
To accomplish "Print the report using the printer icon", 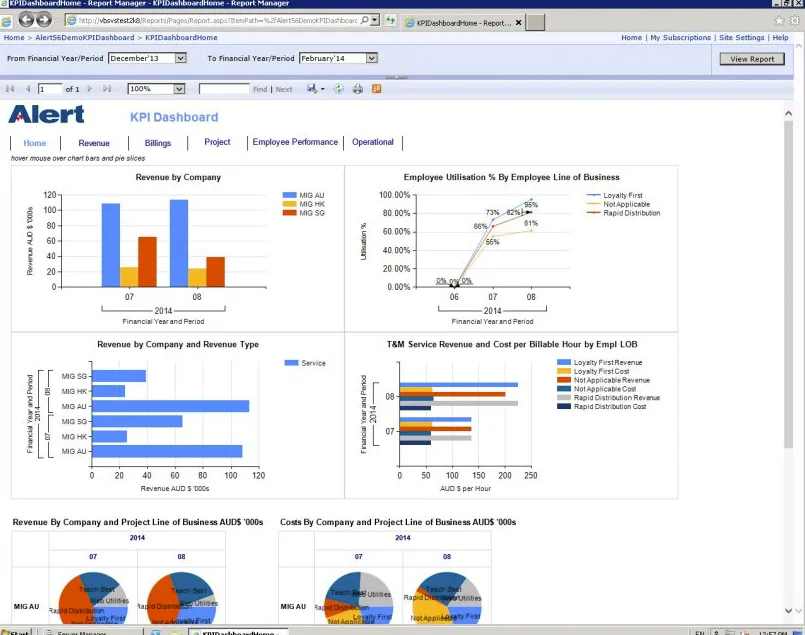I will pos(358,89).
